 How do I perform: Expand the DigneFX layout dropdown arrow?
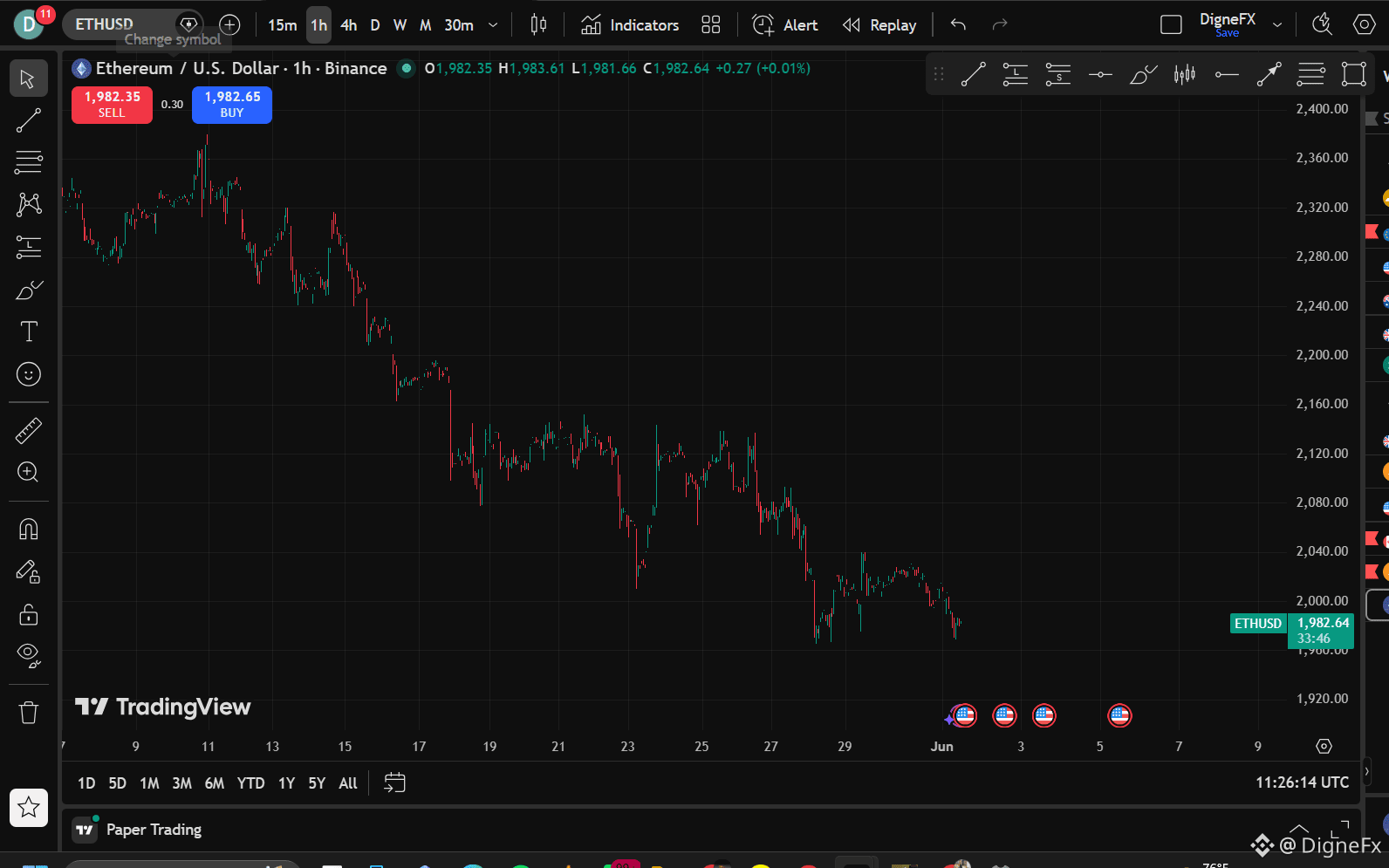pyautogui.click(x=1277, y=24)
